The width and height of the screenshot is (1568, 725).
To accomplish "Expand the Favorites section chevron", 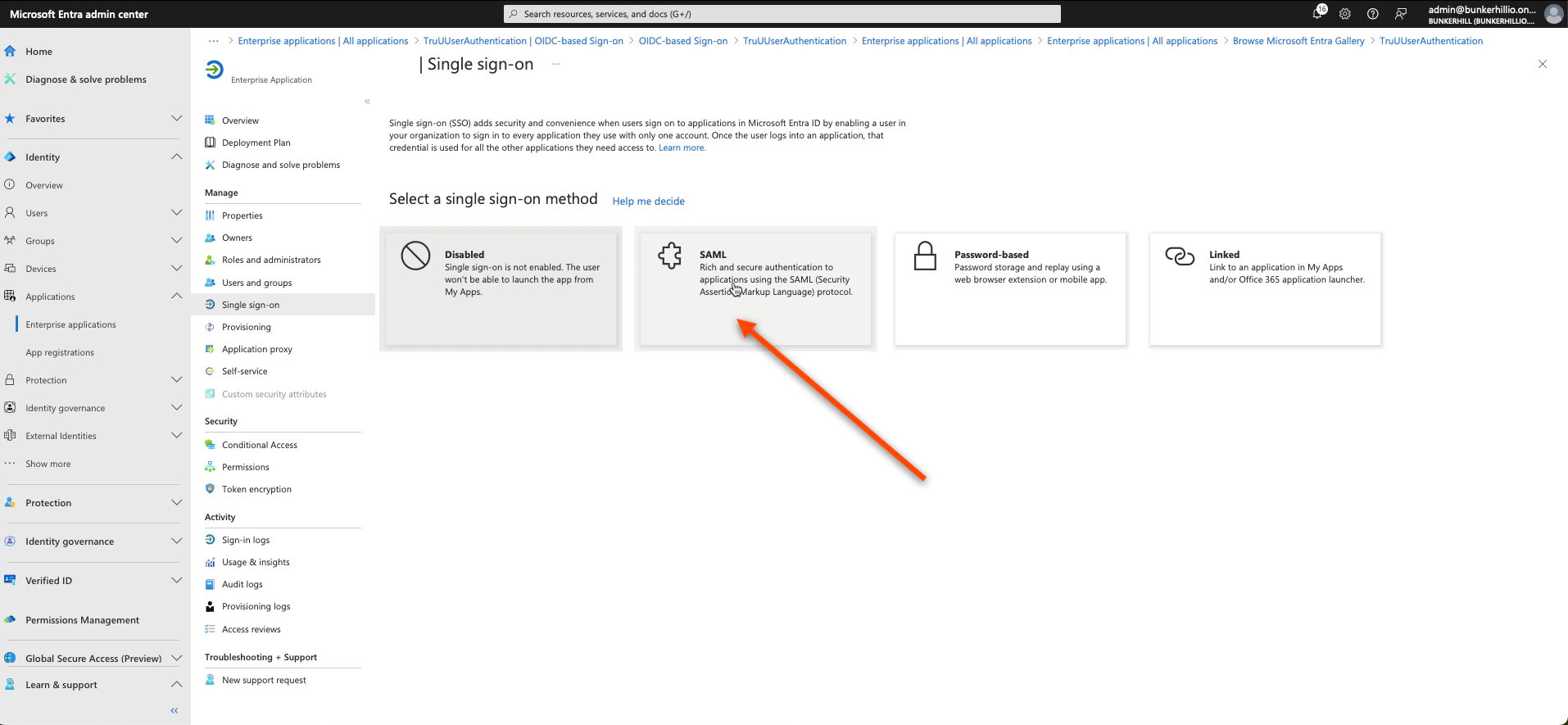I will 176,118.
